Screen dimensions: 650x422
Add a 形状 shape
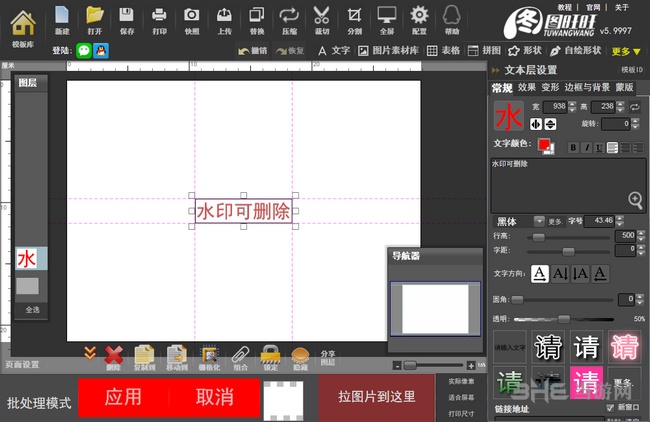pyautogui.click(x=525, y=51)
